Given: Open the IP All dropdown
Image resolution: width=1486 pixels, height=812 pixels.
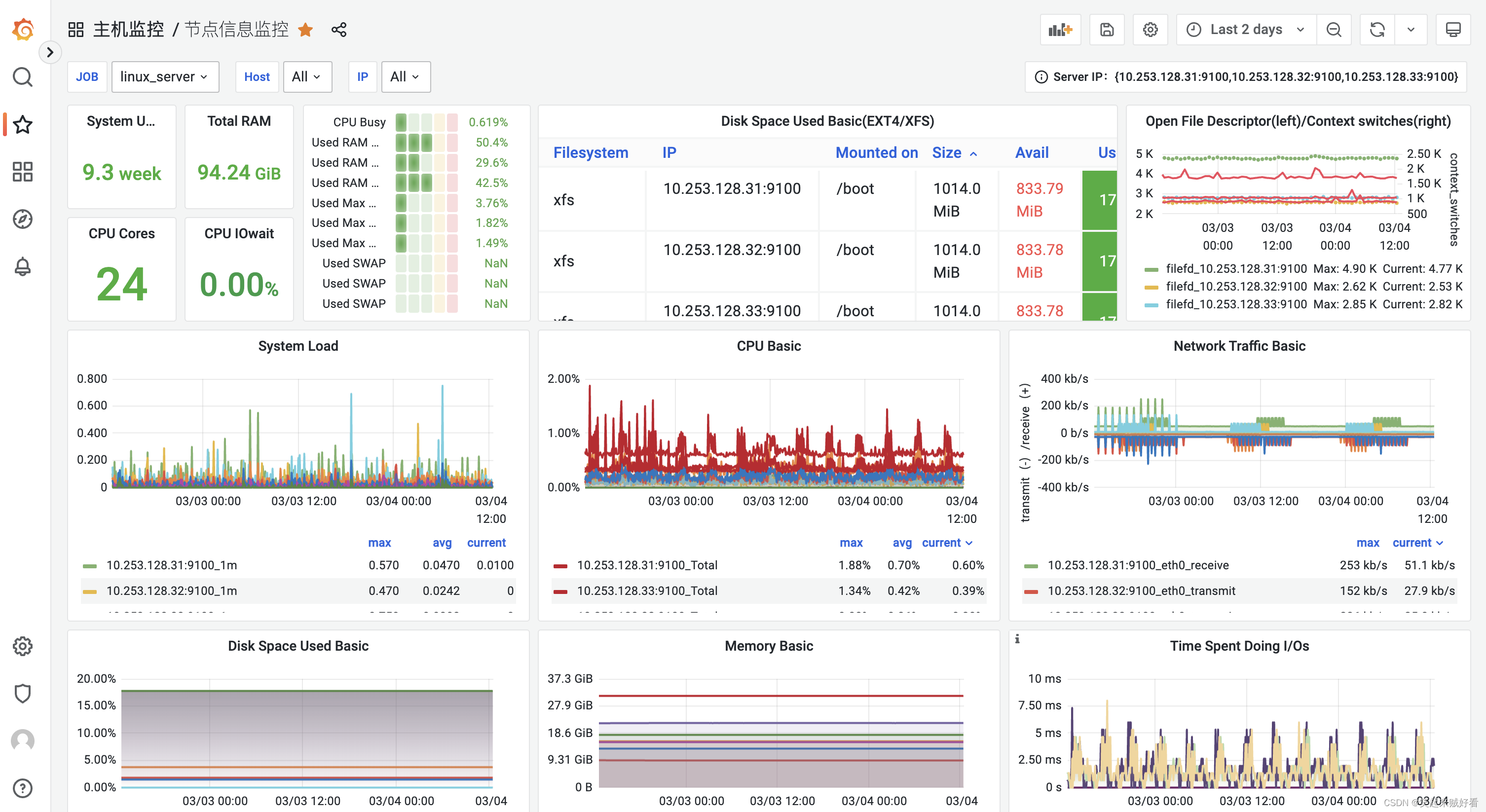Looking at the screenshot, I should (x=406, y=76).
